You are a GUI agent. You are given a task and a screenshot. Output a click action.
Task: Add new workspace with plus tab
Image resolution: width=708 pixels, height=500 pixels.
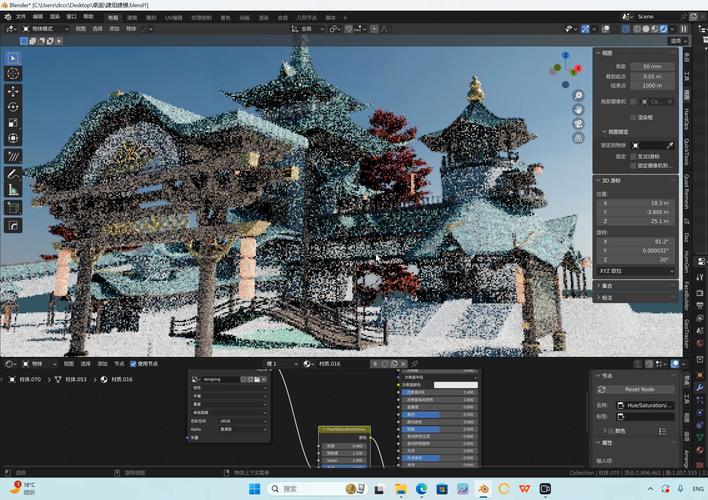(345, 18)
